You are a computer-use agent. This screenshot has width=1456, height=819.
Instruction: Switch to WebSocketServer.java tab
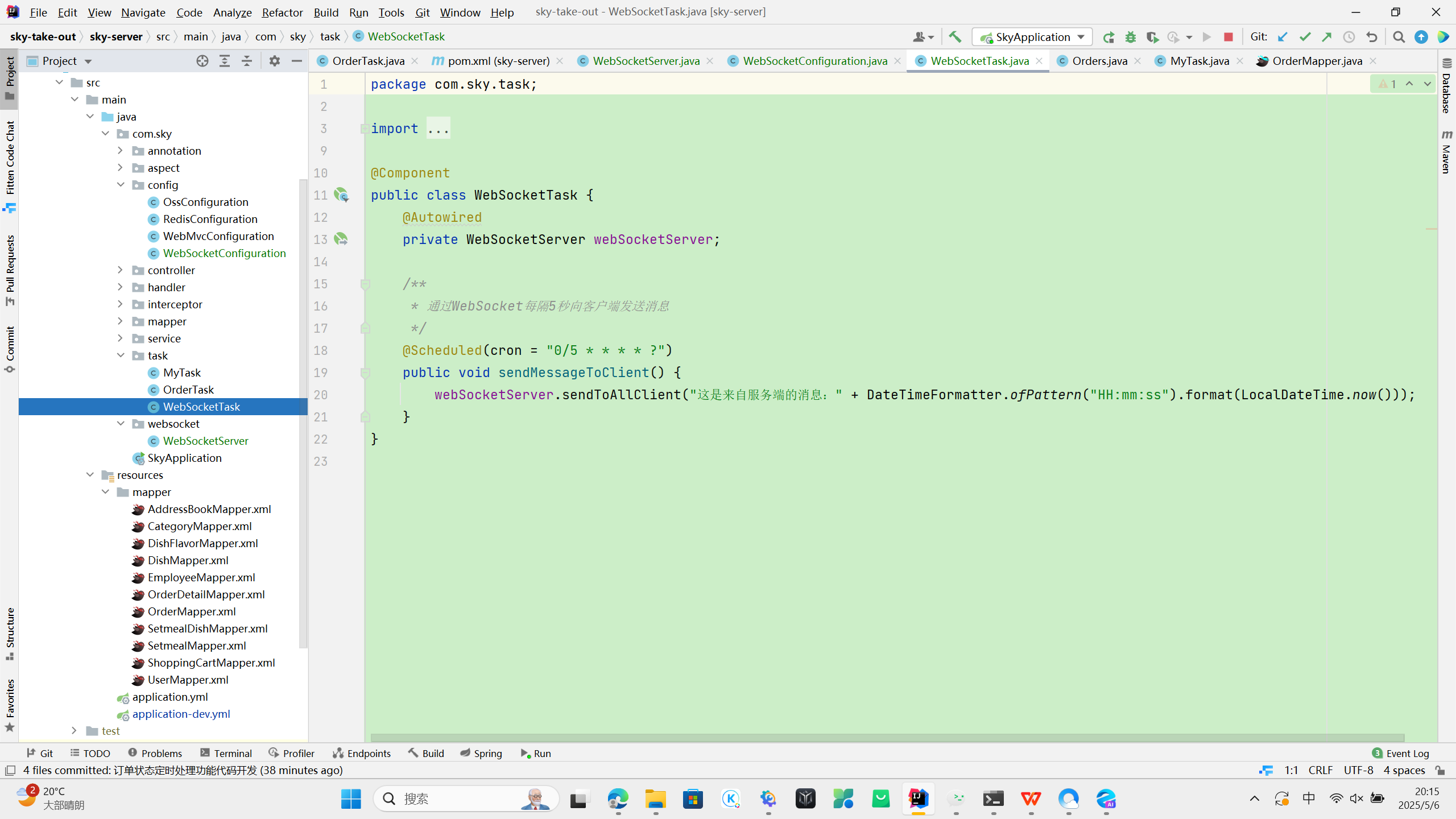(646, 61)
